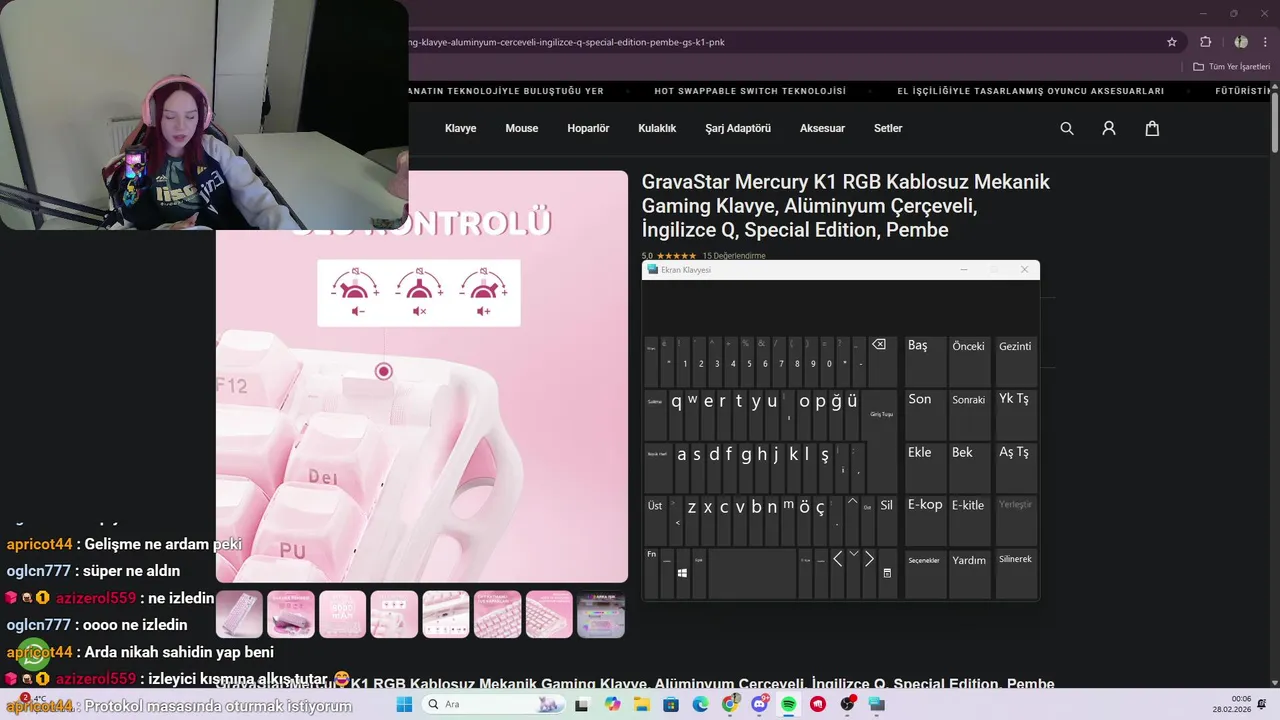This screenshot has height=720, width=1280.
Task: Tap the Baş home key
Action: tap(925, 362)
